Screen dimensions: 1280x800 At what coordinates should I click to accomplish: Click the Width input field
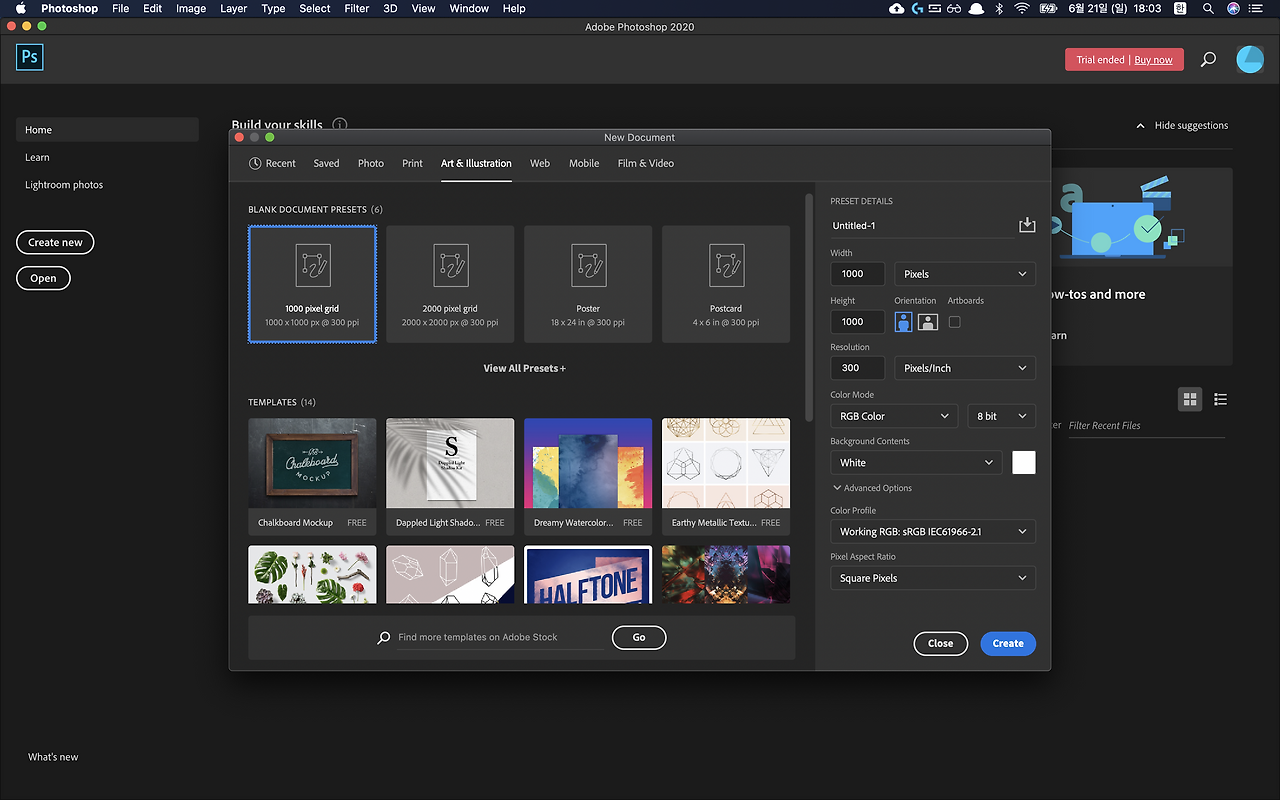pyautogui.click(x=858, y=274)
